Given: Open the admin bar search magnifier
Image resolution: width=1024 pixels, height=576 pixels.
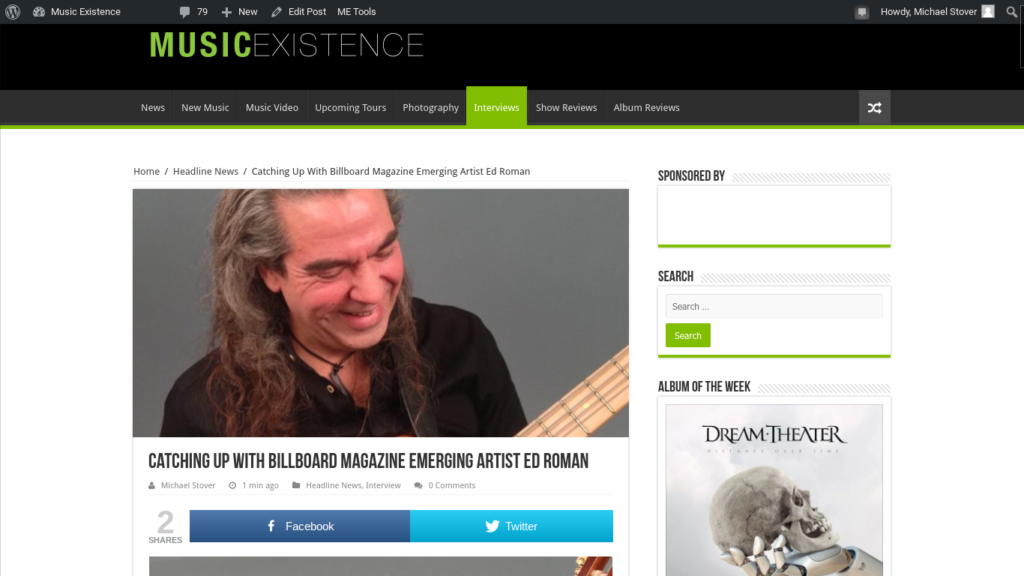Looking at the screenshot, I should pyautogui.click(x=1012, y=12).
